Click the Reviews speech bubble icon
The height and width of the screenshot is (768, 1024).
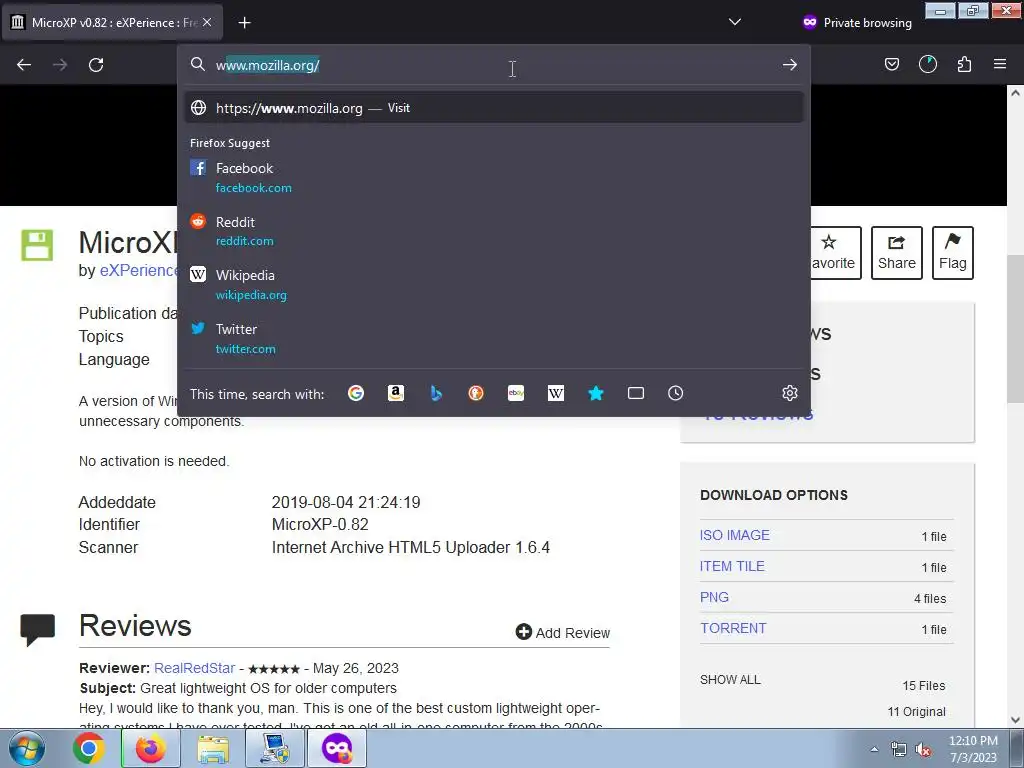[x=37, y=630]
